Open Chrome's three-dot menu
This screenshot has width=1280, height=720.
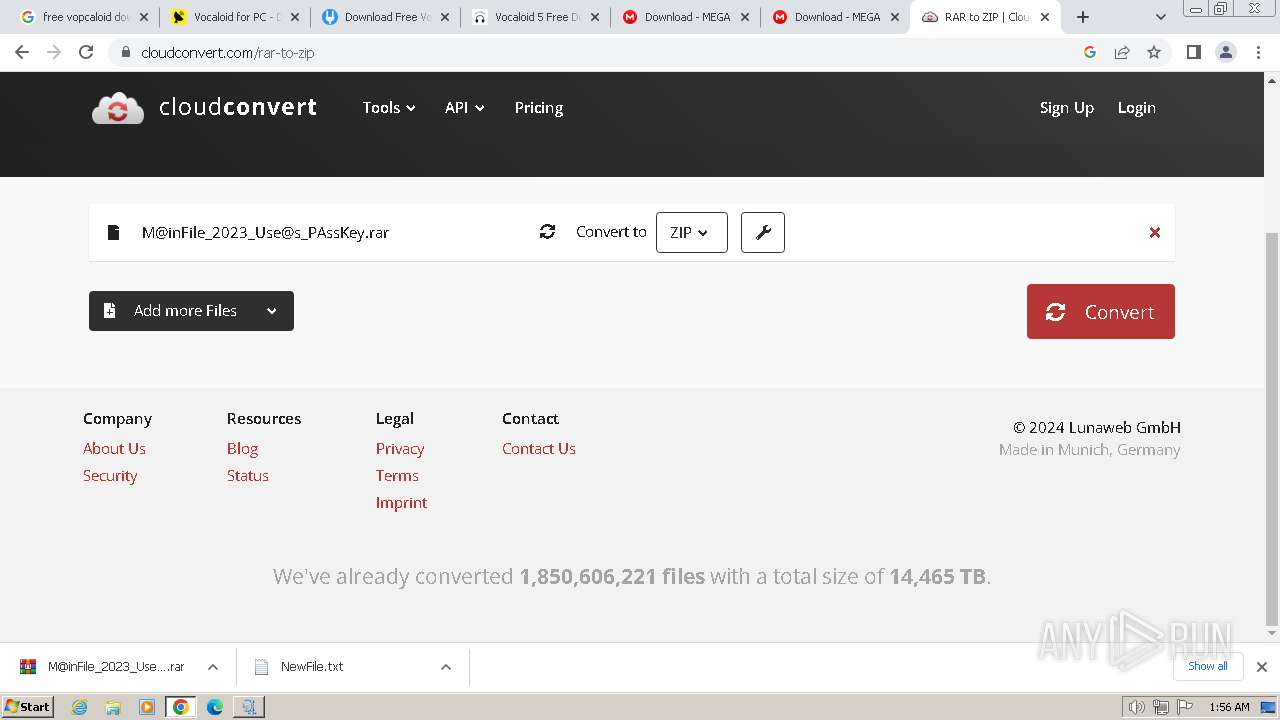[1259, 52]
